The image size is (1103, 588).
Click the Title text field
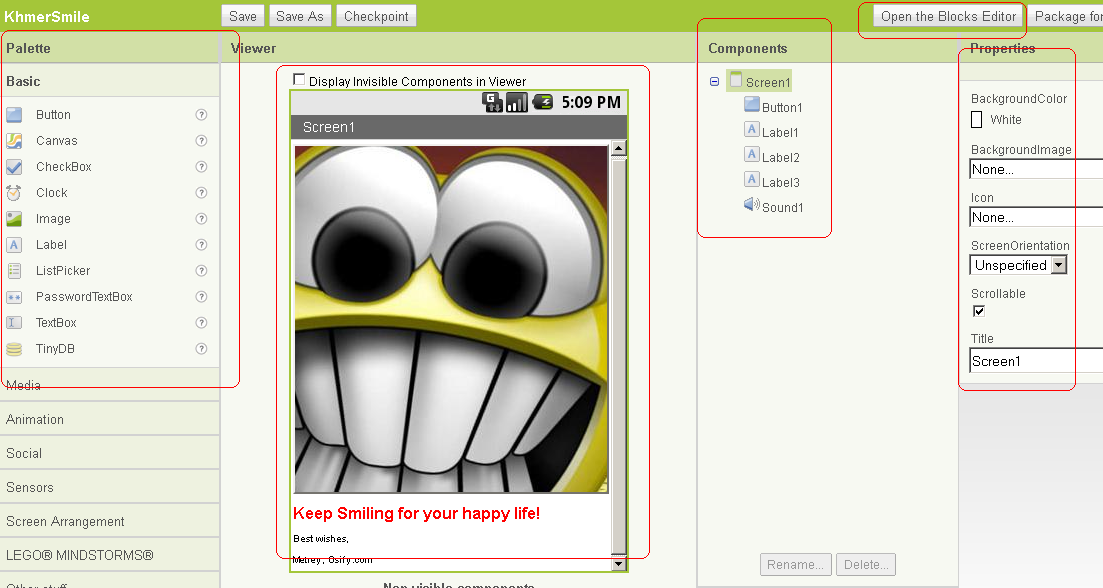pyautogui.click(x=1036, y=361)
